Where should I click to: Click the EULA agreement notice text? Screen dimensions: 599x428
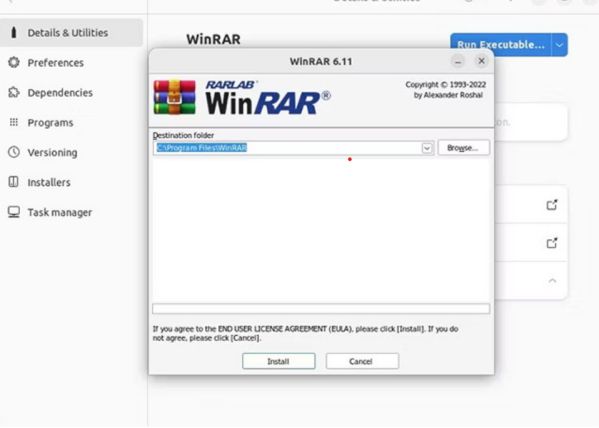click(305, 333)
